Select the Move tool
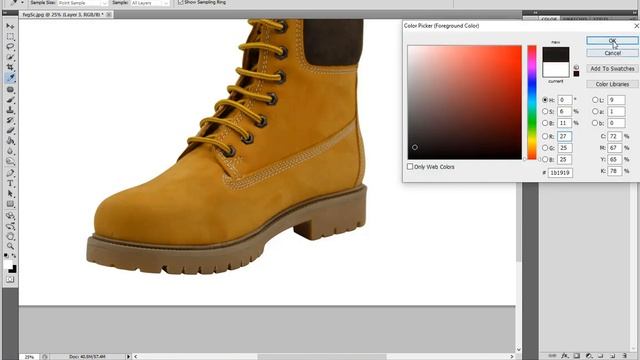Screen dimensions: 640x360 coord(10,26)
